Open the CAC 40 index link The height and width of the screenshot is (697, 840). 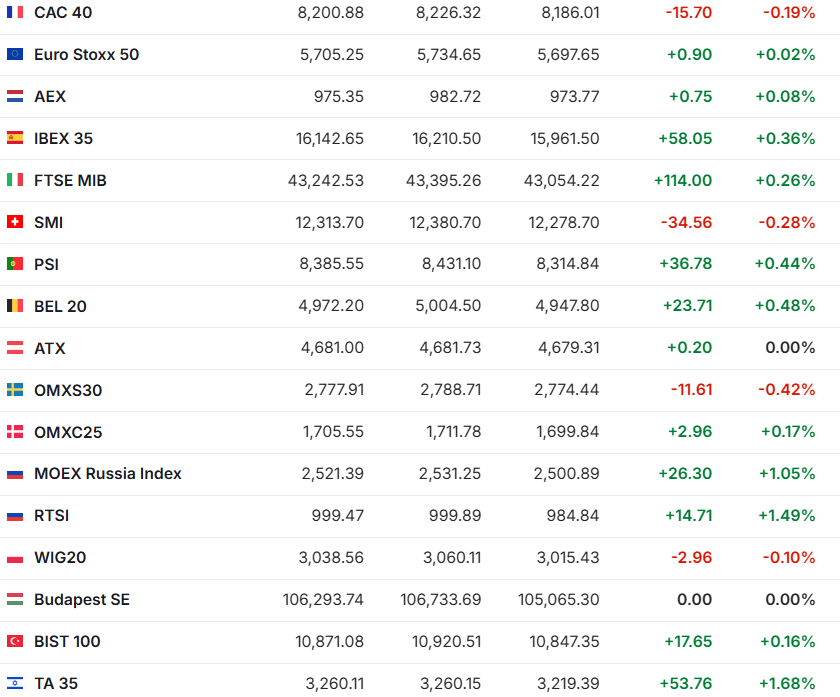[64, 13]
